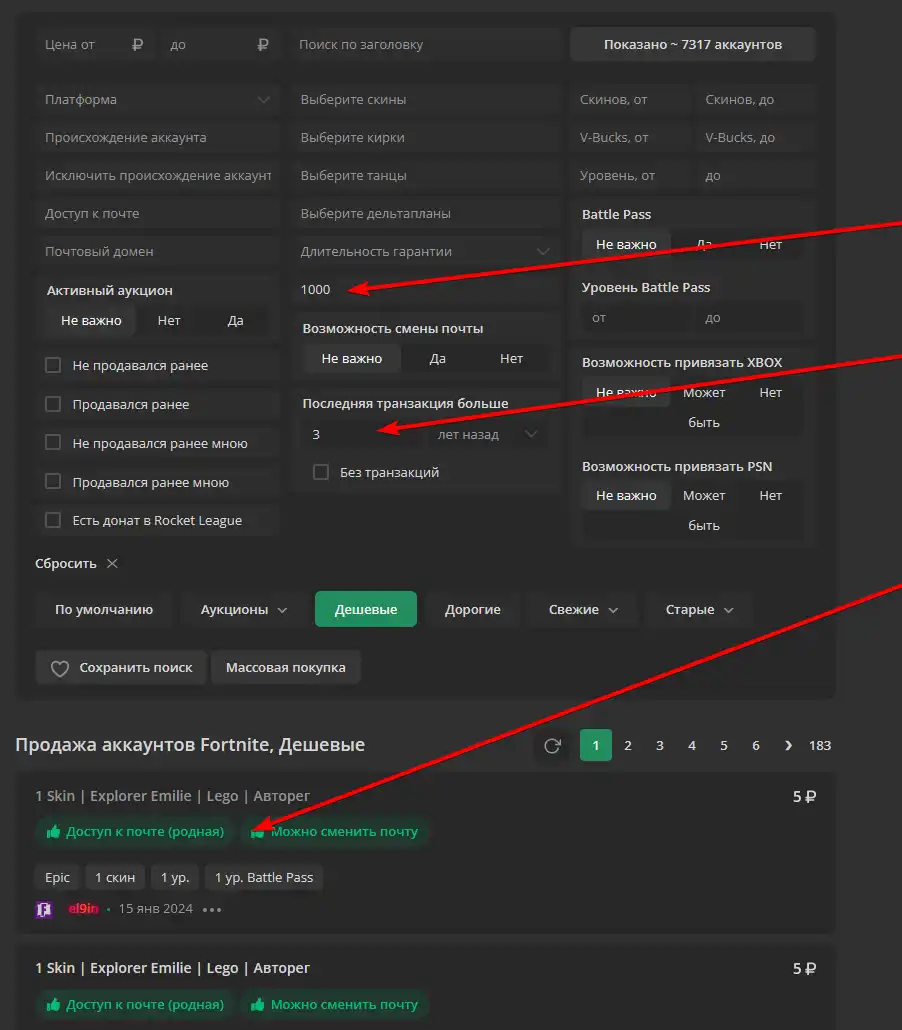Click the Поиск по заголовку input field
Viewport: 902px width, 1030px height.
click(x=425, y=45)
